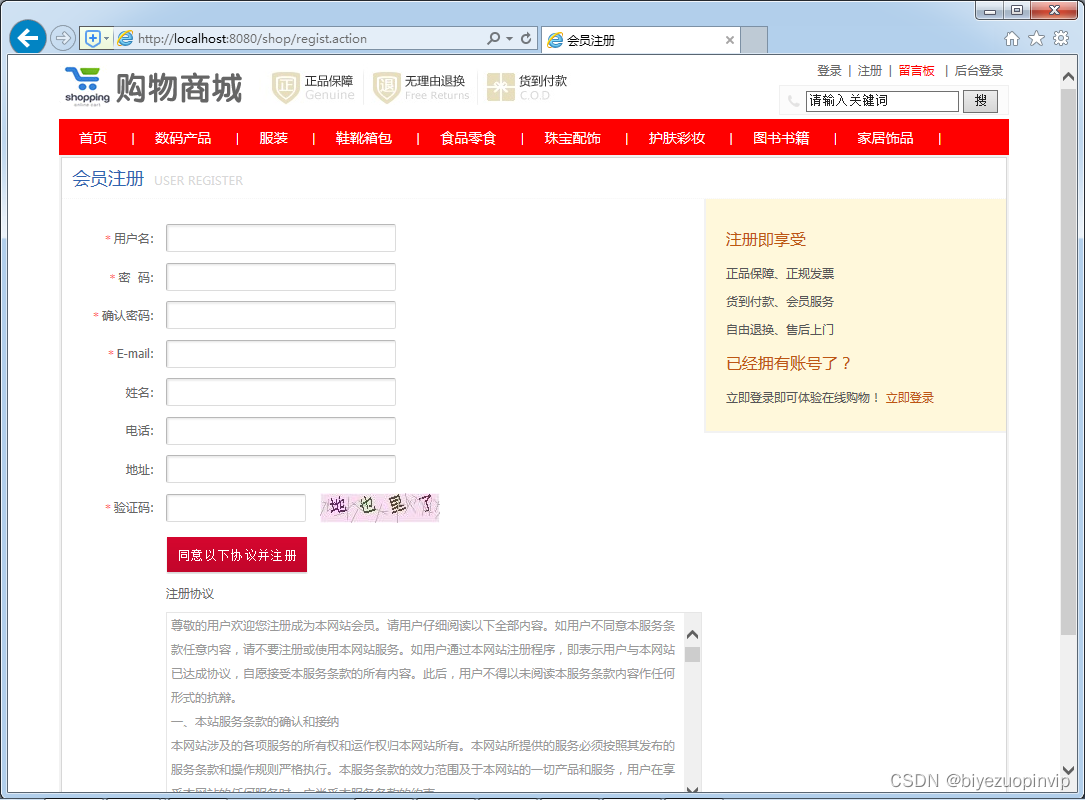Open the 后台登录 link
Screen dimensions: 1085x800
tap(978, 71)
